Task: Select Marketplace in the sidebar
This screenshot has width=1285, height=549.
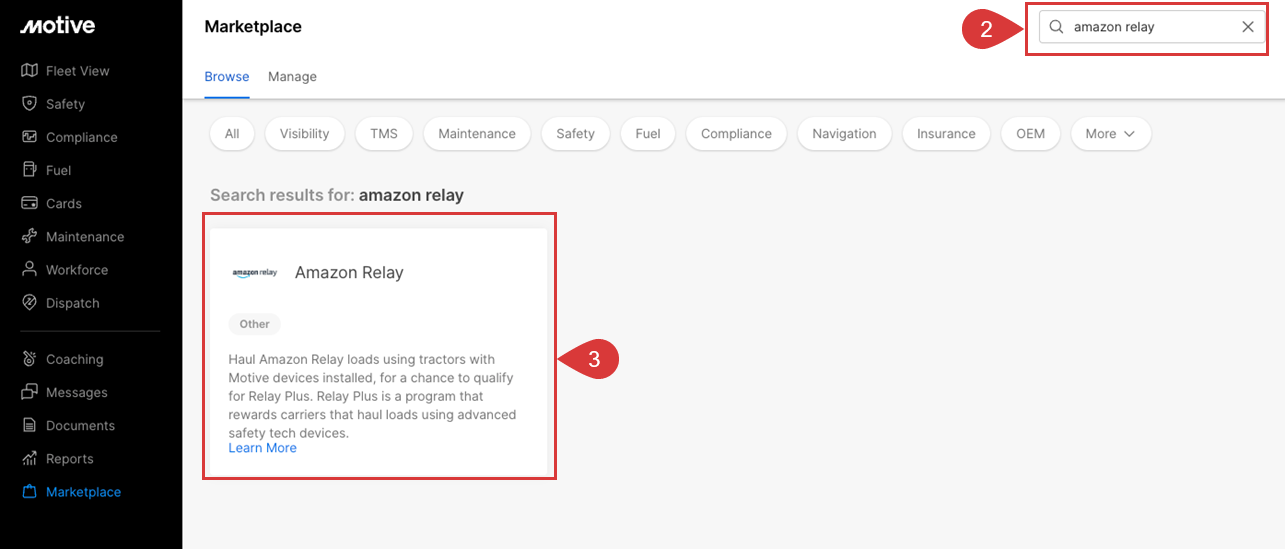Action: click(84, 492)
